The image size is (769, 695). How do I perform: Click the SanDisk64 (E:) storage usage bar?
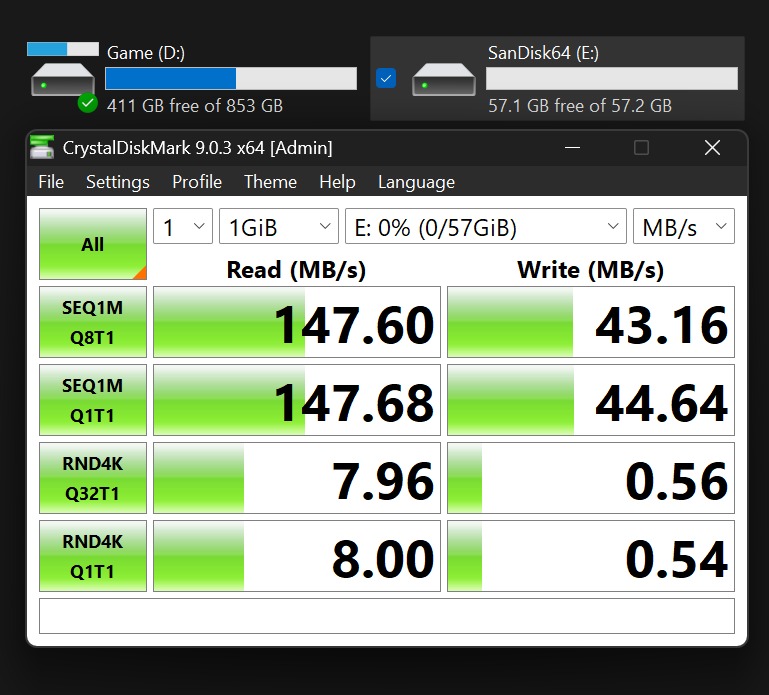(x=612, y=78)
